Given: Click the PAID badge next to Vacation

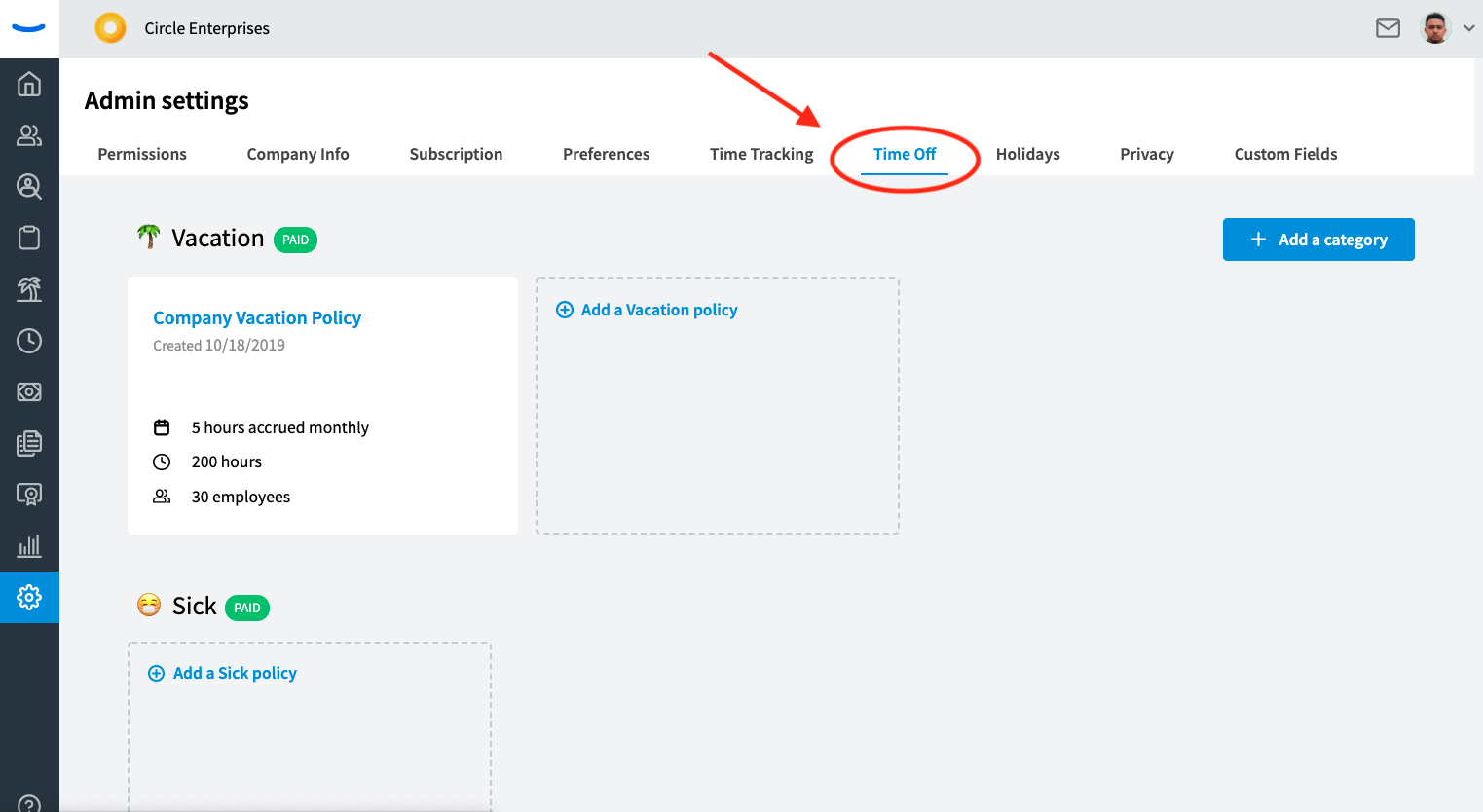Looking at the screenshot, I should coord(295,240).
